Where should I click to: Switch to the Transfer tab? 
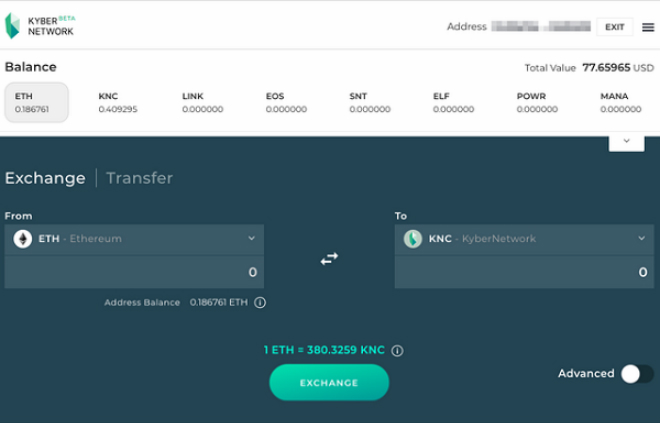[139, 178]
